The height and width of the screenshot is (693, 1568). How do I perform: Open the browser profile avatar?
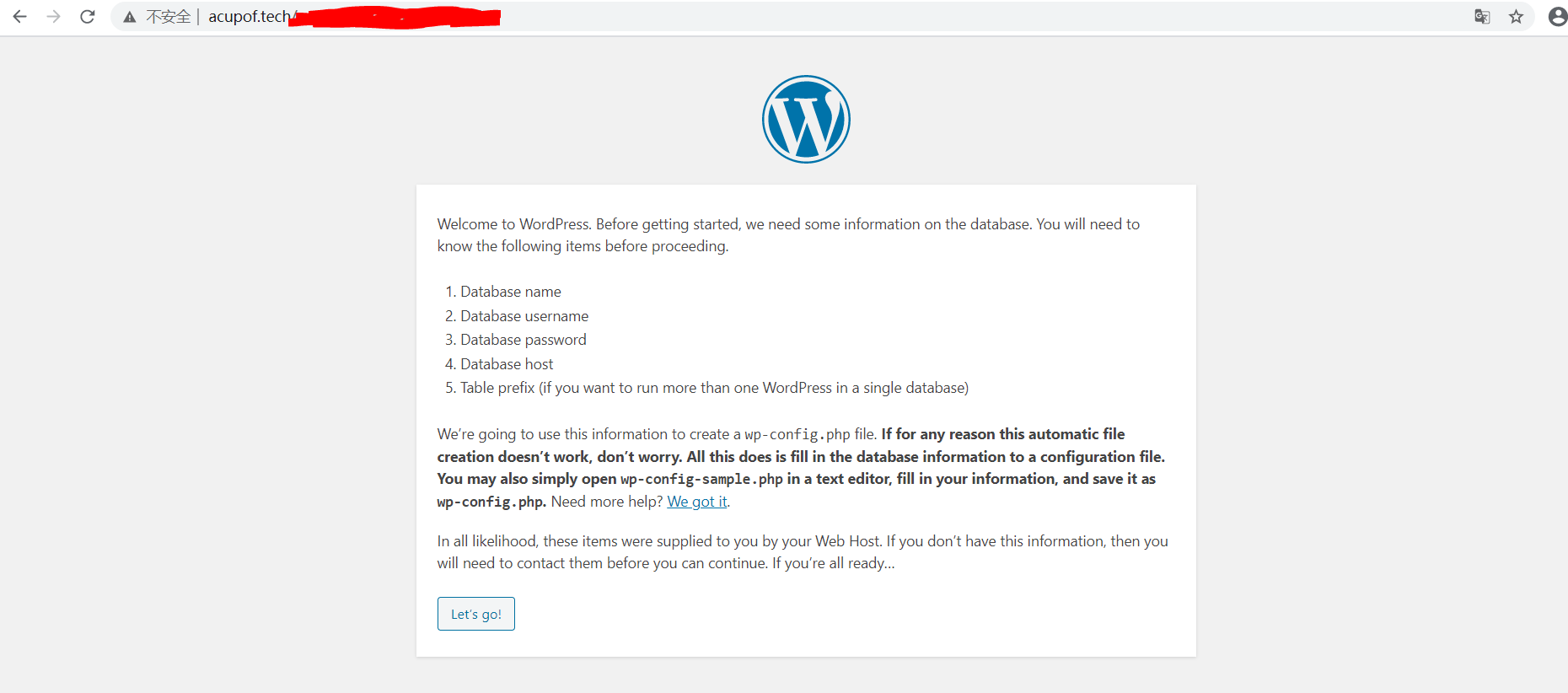1558,17
